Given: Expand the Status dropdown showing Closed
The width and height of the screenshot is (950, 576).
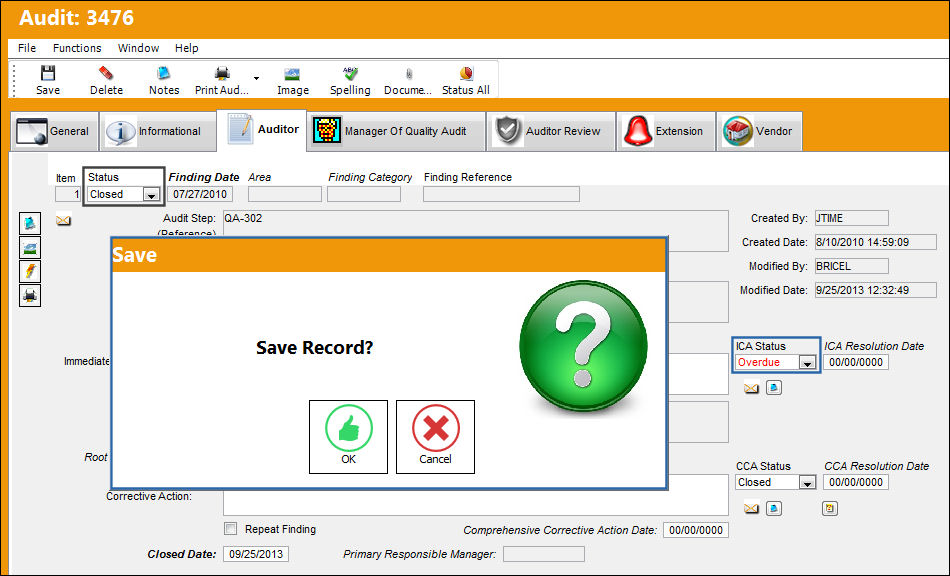Looking at the screenshot, I should coord(151,194).
